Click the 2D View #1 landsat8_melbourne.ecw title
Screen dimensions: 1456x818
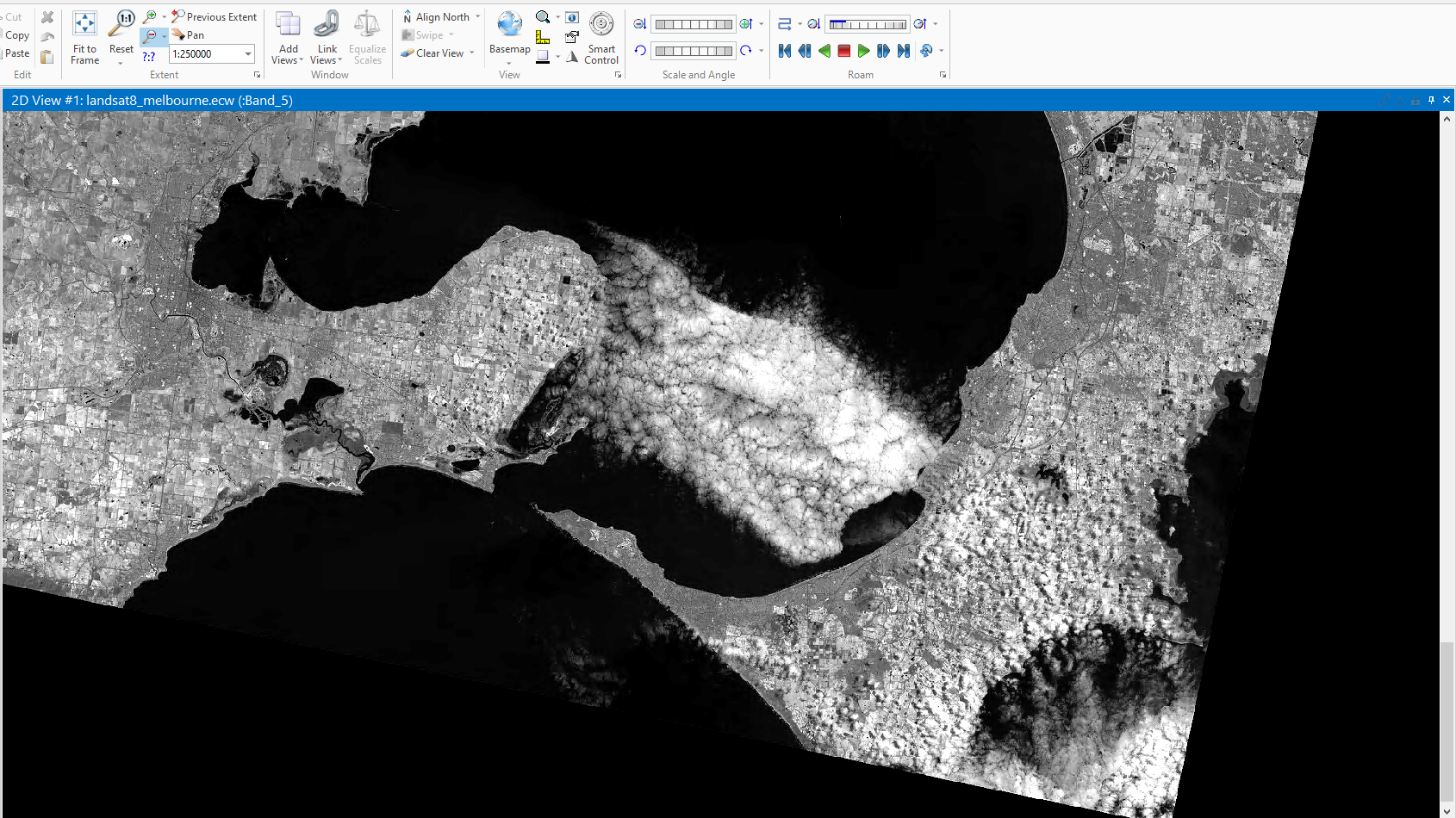pos(152,100)
